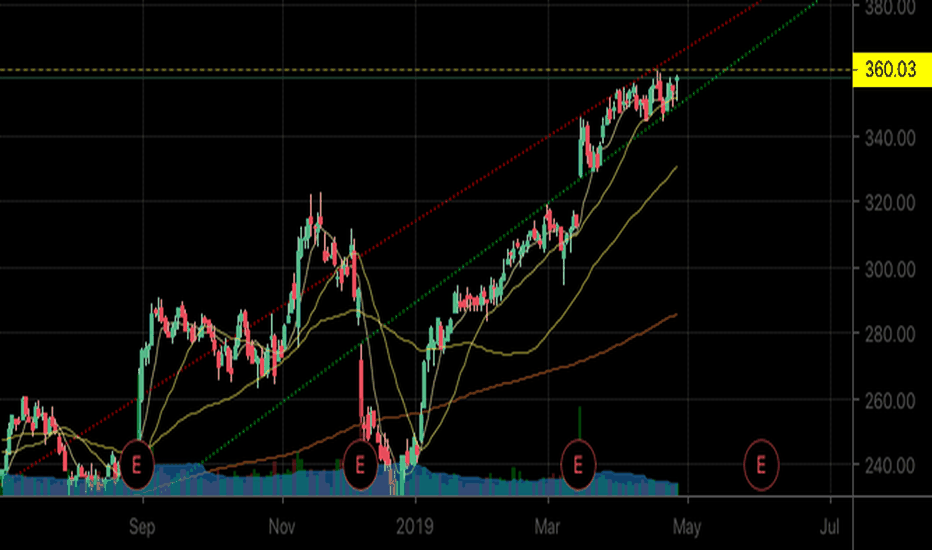Image resolution: width=932 pixels, height=550 pixels.
Task: Click the 380.00 price axis label
Action: [890, 7]
